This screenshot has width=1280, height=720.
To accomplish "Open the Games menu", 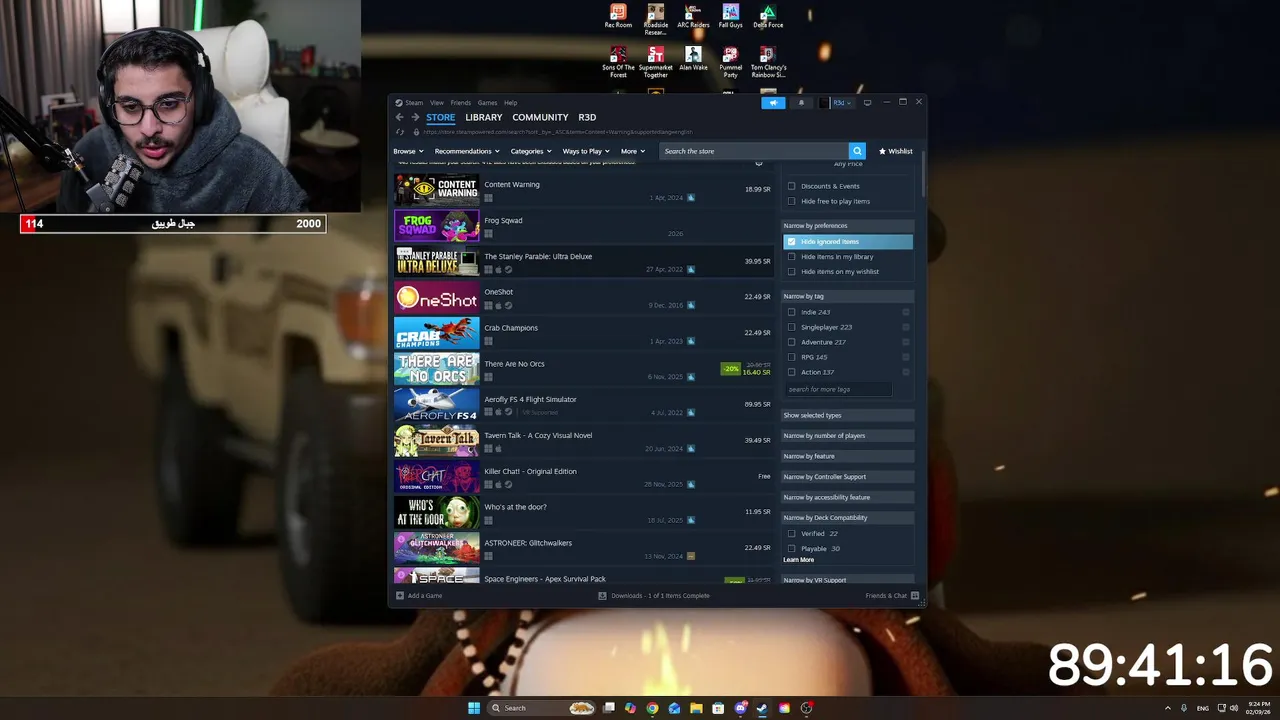I will [x=487, y=102].
